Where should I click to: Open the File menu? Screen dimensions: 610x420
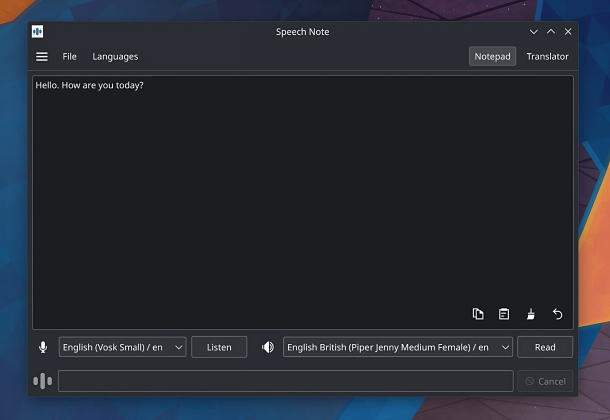click(69, 57)
